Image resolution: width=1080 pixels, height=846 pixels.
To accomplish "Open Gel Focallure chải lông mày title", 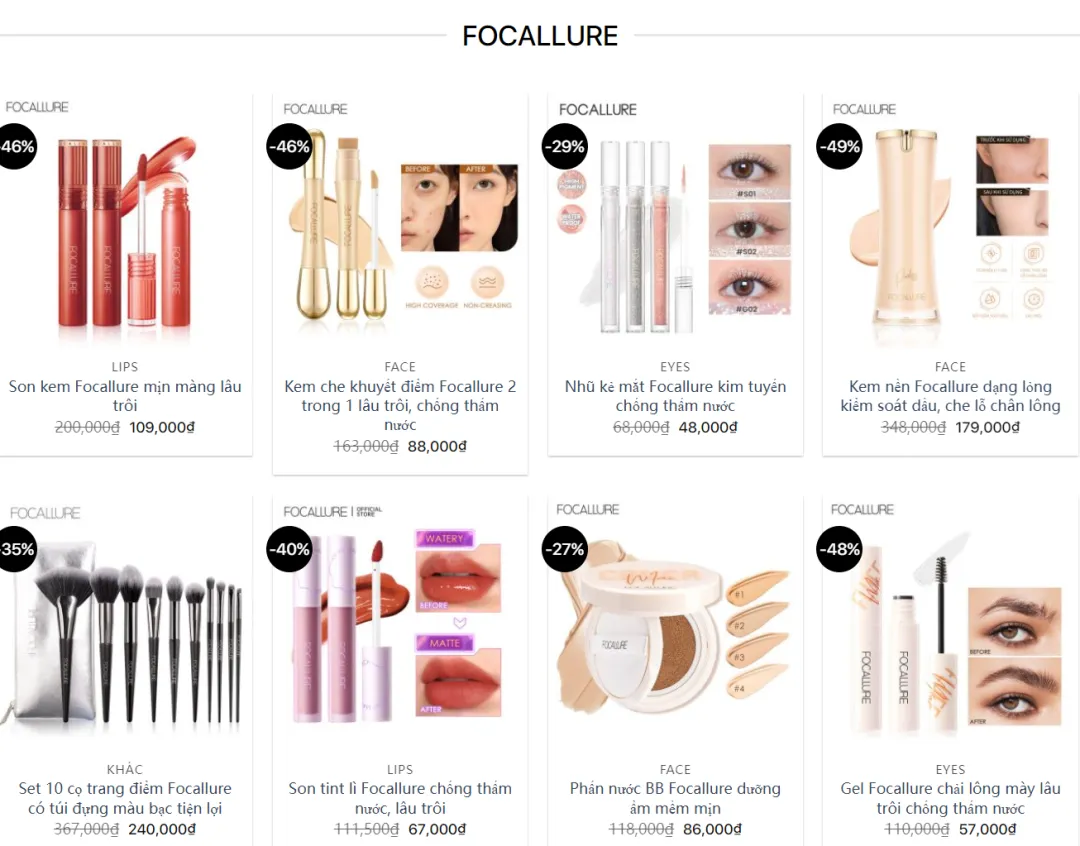I will (950, 798).
